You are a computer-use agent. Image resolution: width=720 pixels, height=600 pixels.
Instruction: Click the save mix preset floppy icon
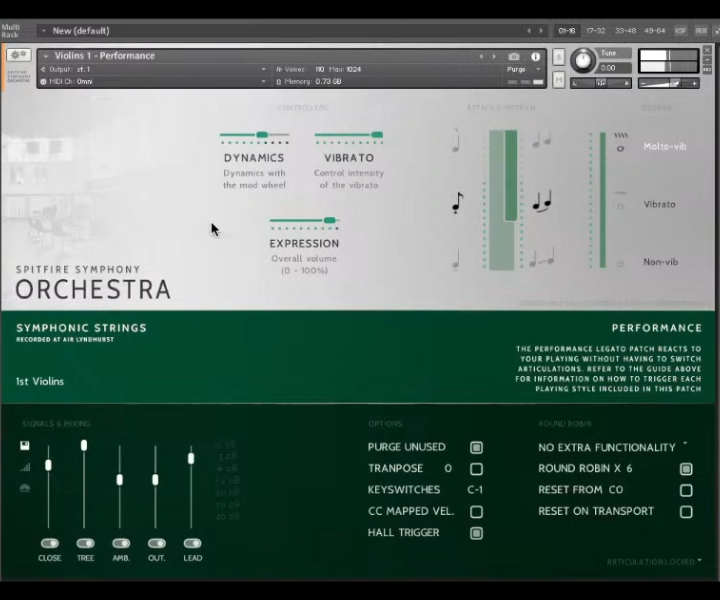point(25,445)
